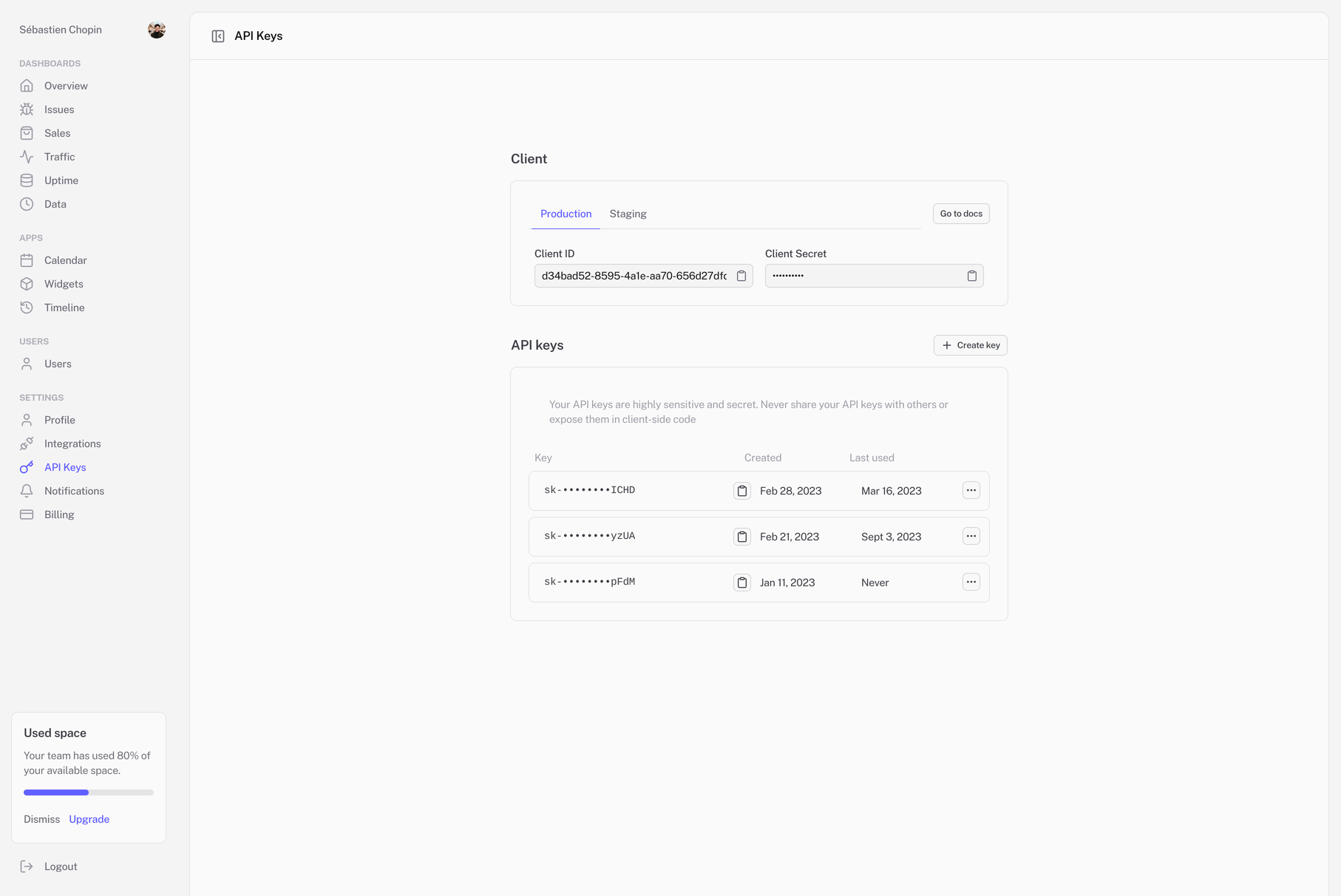Upgrade the storage plan

[x=89, y=819]
